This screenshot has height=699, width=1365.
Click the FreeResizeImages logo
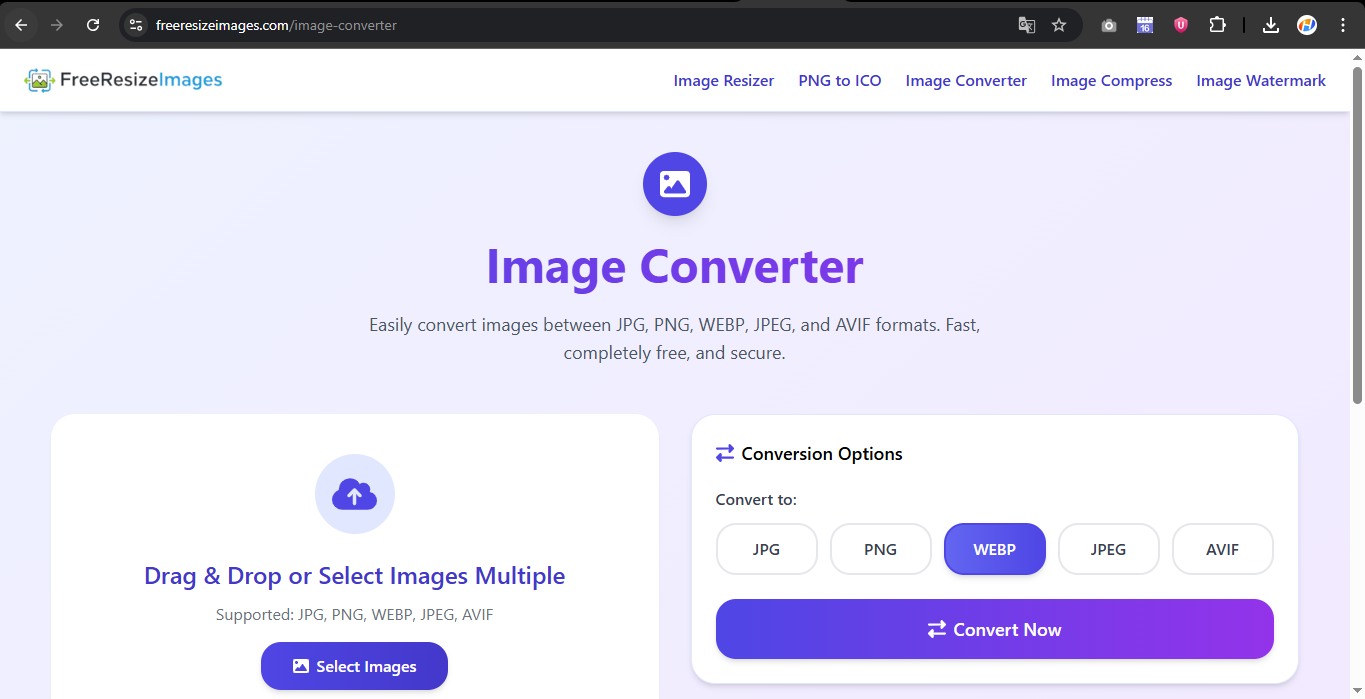[123, 80]
